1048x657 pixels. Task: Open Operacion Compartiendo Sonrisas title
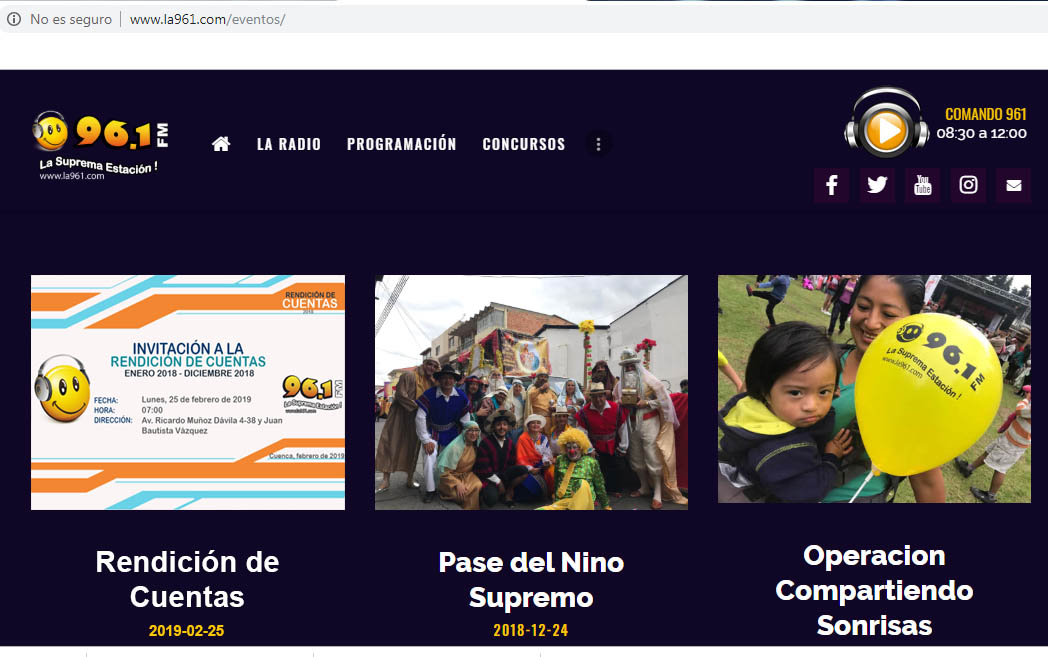(x=874, y=591)
